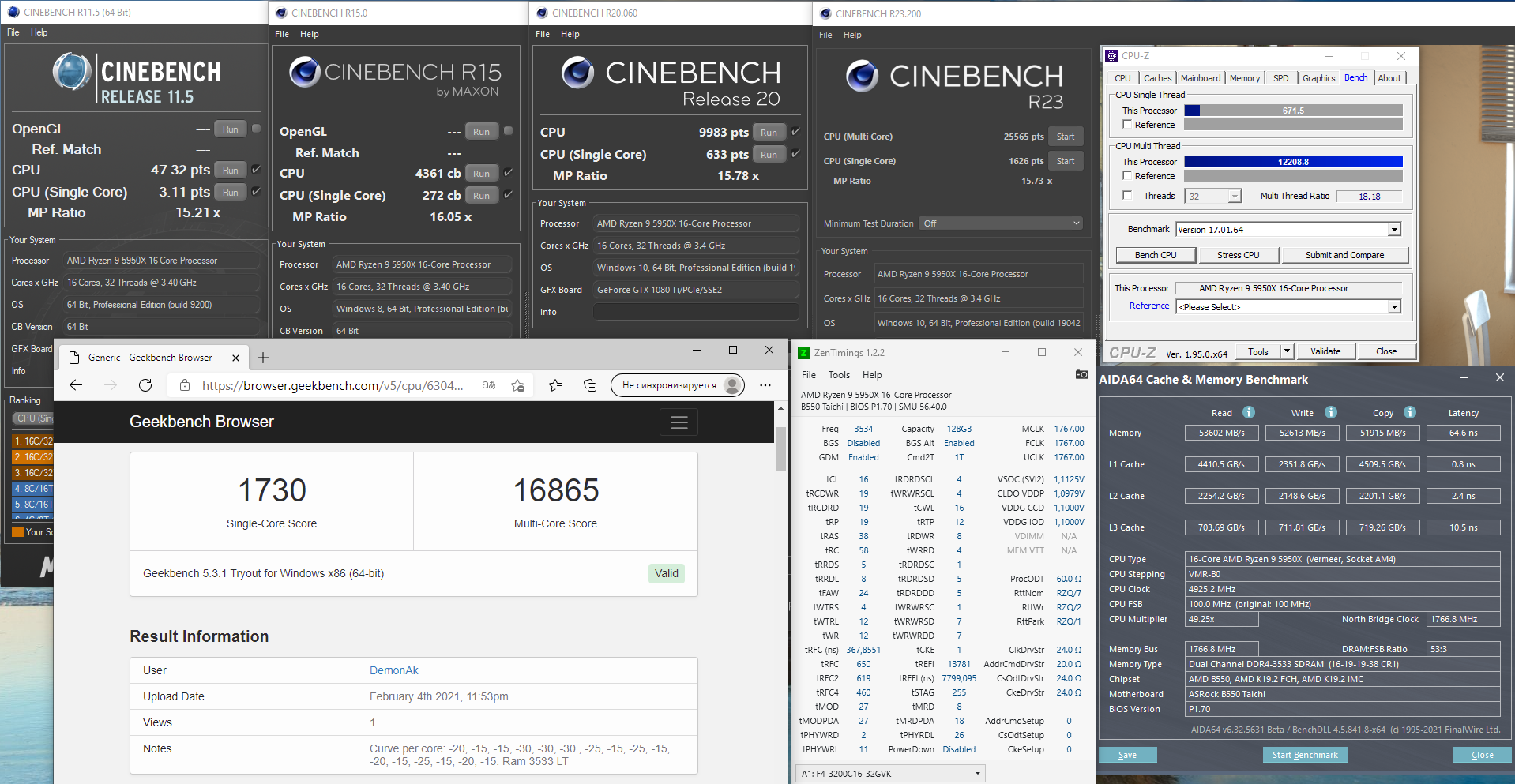Click the Stress CPU button in CPU-Z
This screenshot has height=784, width=1515.
coord(1238,255)
